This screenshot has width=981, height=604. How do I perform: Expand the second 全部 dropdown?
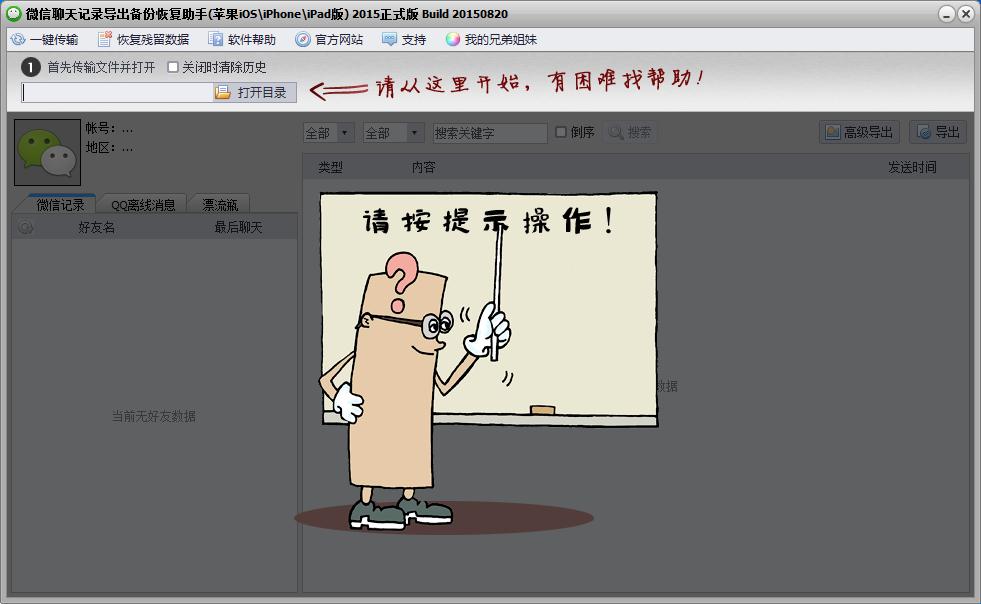[x=394, y=133]
